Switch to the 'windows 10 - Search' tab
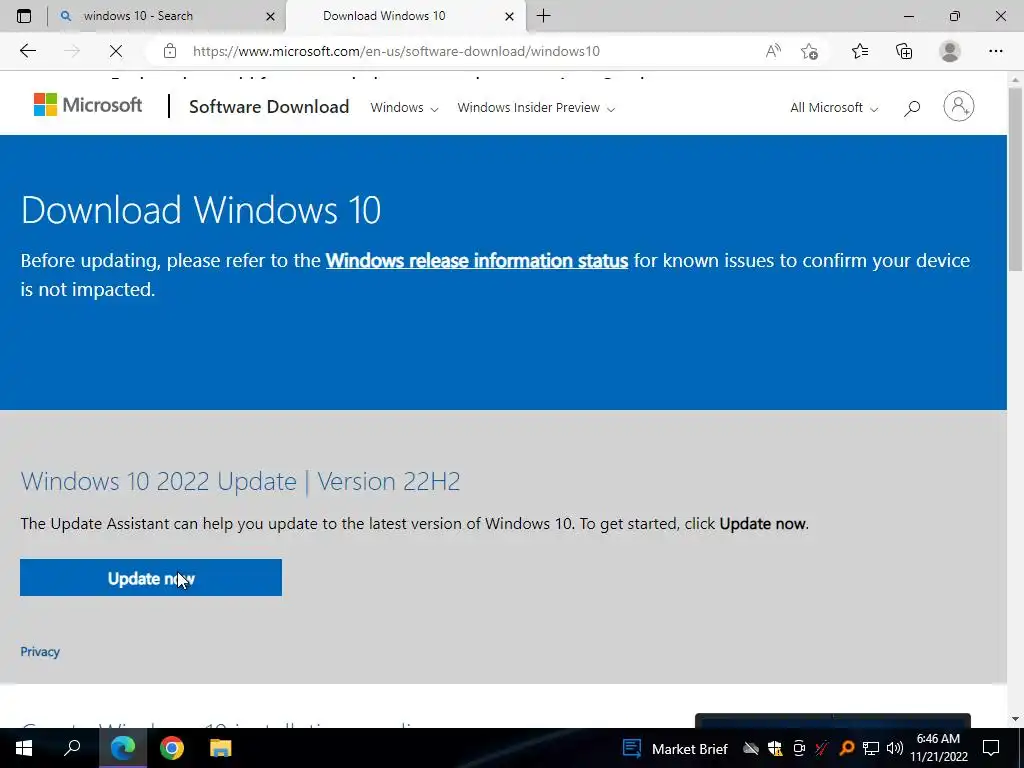The height and width of the screenshot is (768, 1024). [x=167, y=16]
